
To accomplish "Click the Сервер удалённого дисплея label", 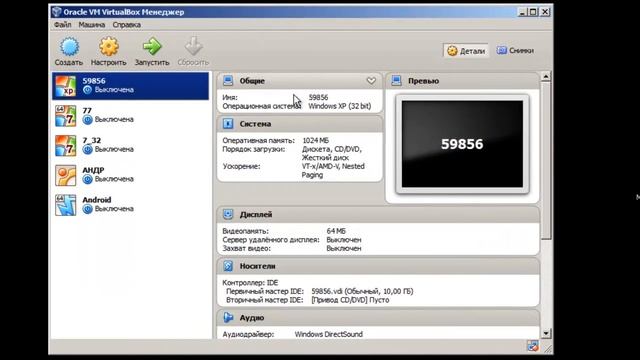I will 271,240.
